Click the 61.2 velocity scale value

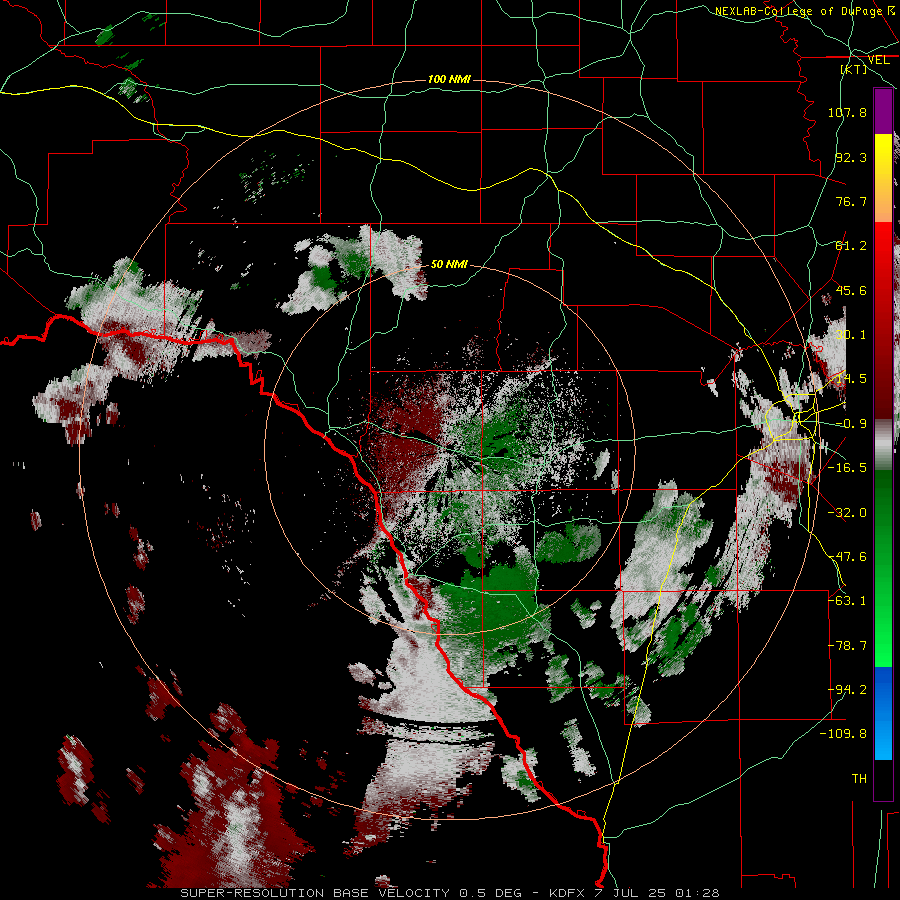851,246
